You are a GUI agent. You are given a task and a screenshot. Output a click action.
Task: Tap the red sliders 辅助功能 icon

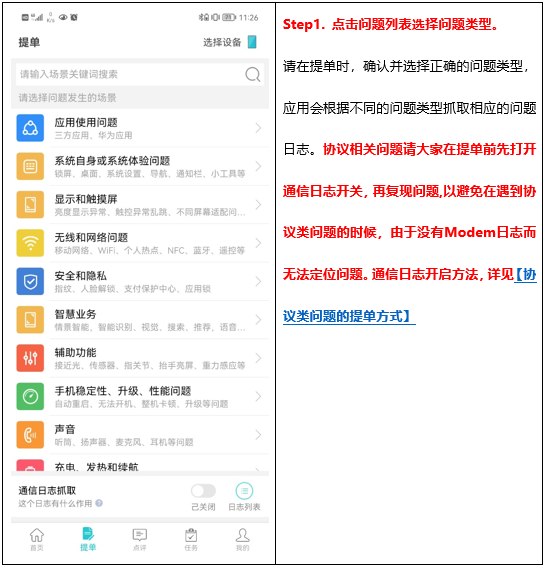(30, 358)
